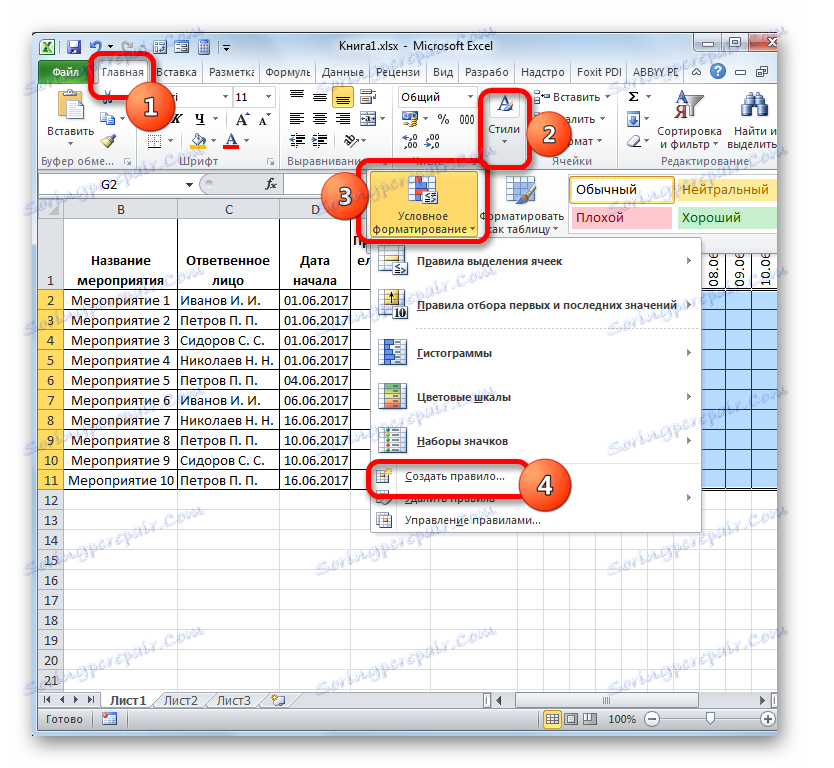This screenshot has height=768, width=834.
Task: Click the Sort and Filter icon
Action: (x=689, y=105)
